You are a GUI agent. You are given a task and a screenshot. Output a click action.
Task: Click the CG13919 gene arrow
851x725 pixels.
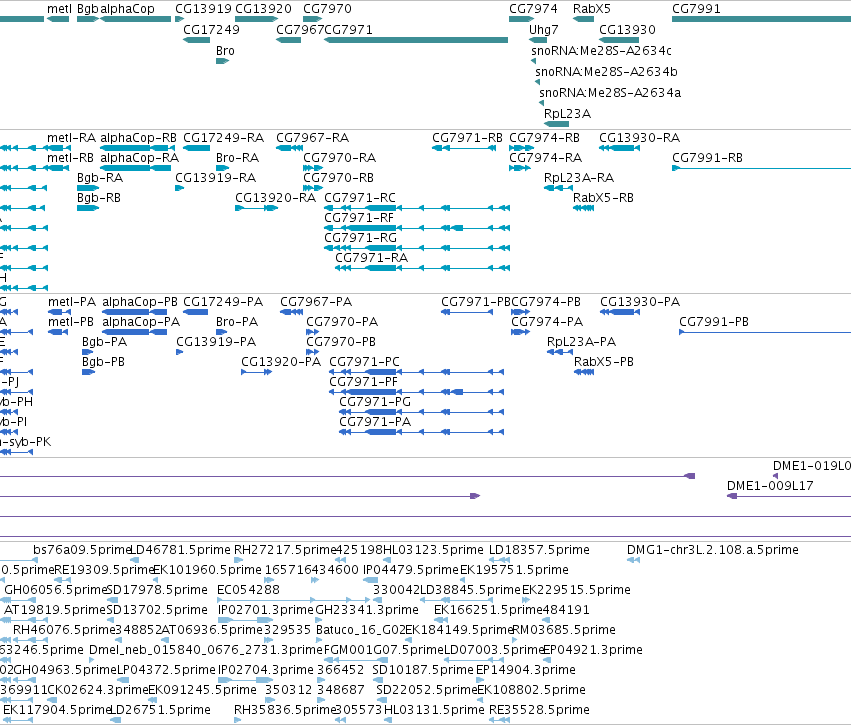(180, 19)
